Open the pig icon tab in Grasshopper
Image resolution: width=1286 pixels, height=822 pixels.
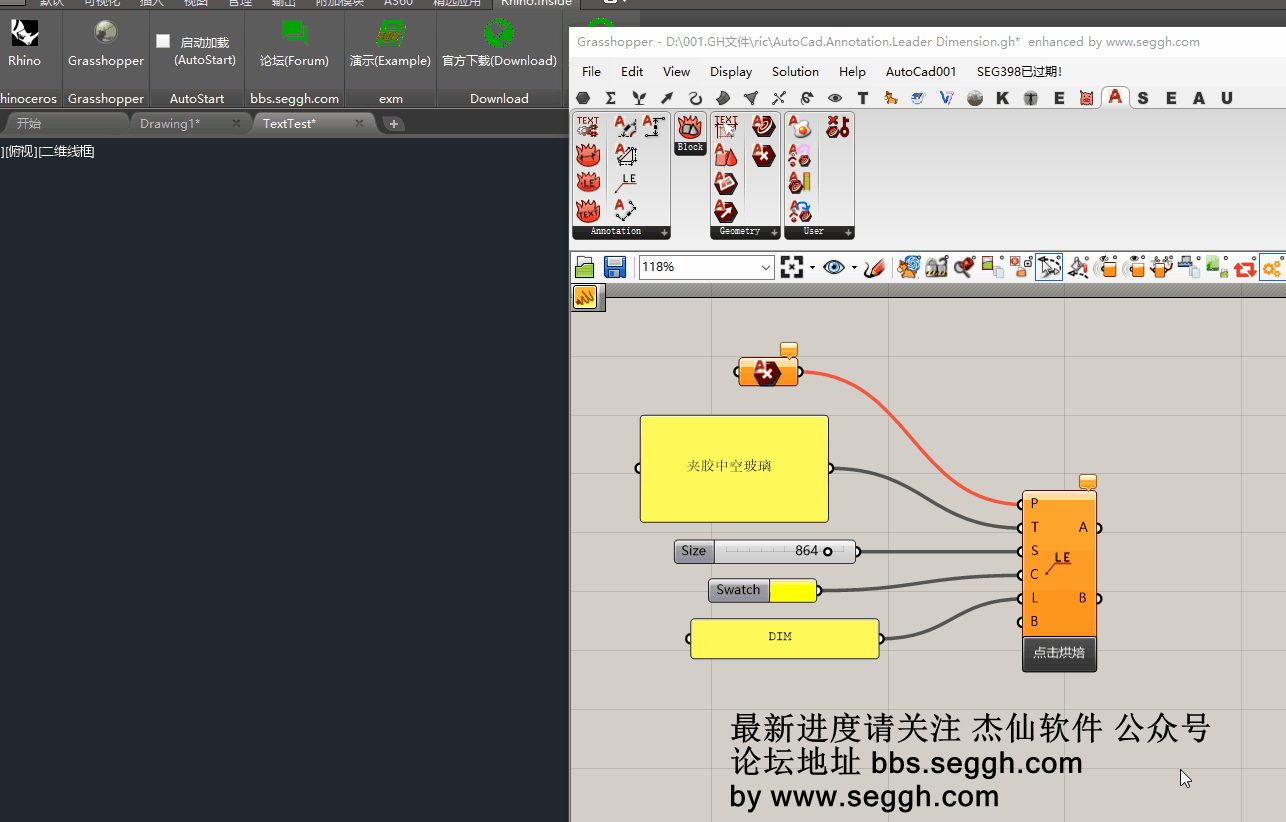pyautogui.click(x=1087, y=98)
